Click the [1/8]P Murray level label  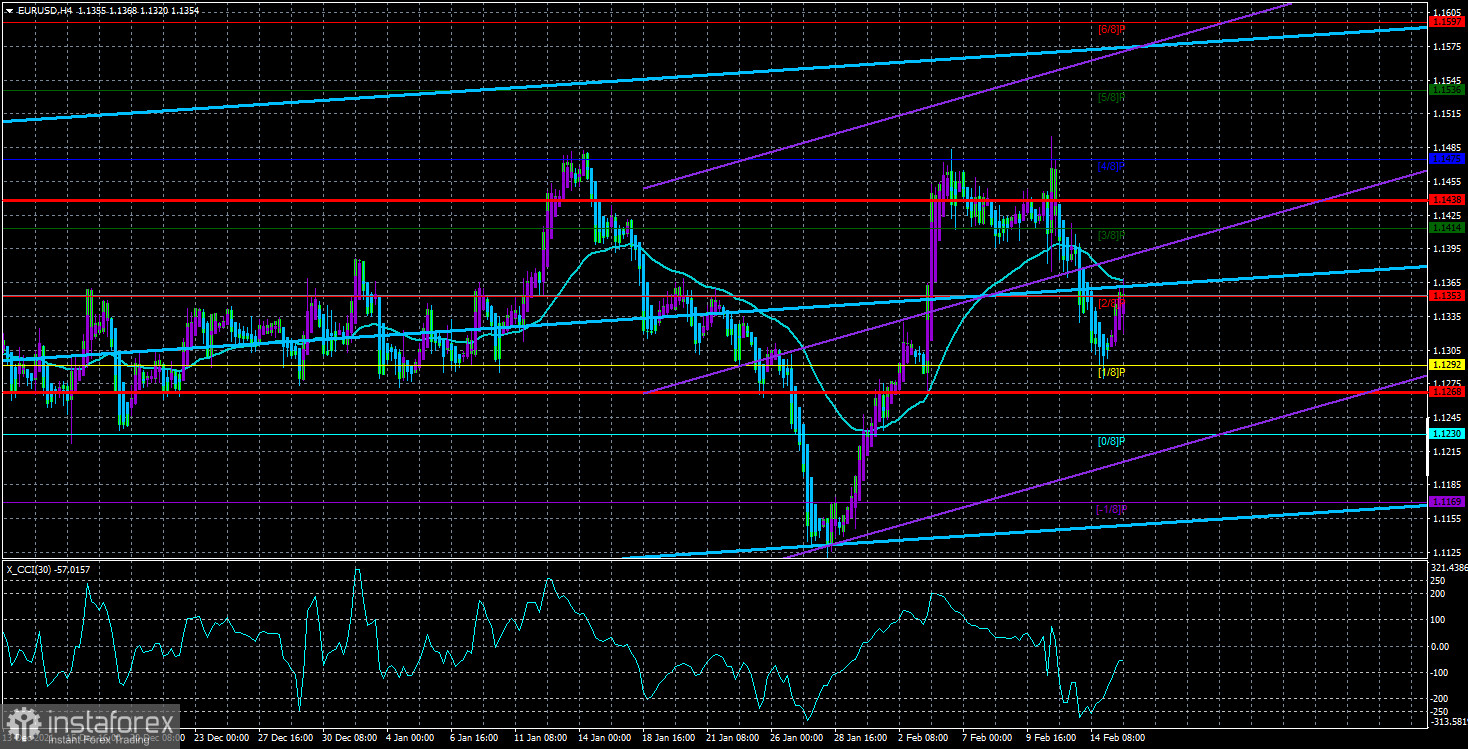(1112, 372)
